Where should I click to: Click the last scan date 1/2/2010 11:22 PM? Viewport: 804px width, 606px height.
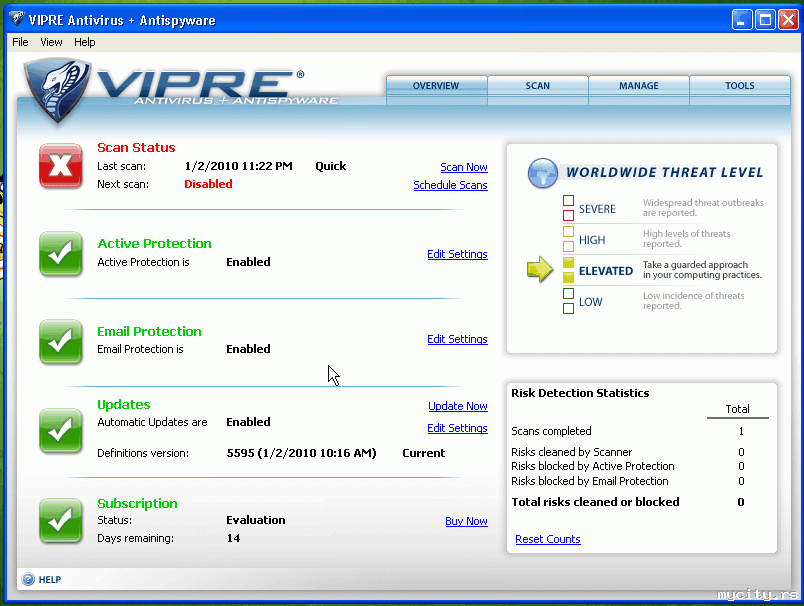tap(238, 166)
